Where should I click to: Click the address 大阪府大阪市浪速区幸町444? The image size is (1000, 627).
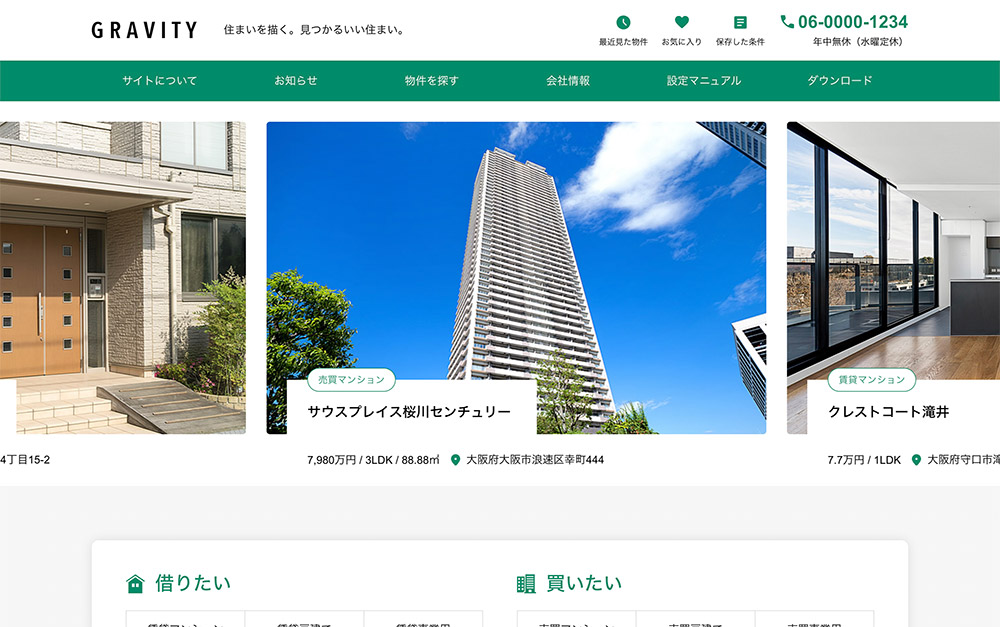click(535, 460)
